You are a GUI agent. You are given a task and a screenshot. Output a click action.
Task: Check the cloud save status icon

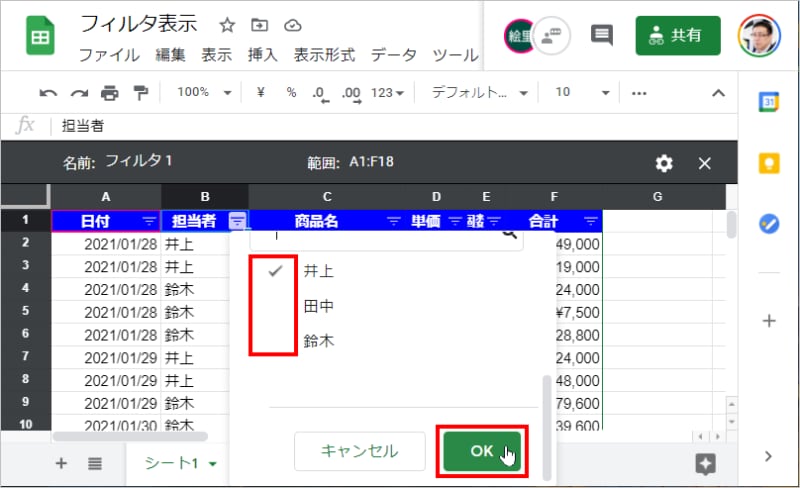tap(293, 25)
